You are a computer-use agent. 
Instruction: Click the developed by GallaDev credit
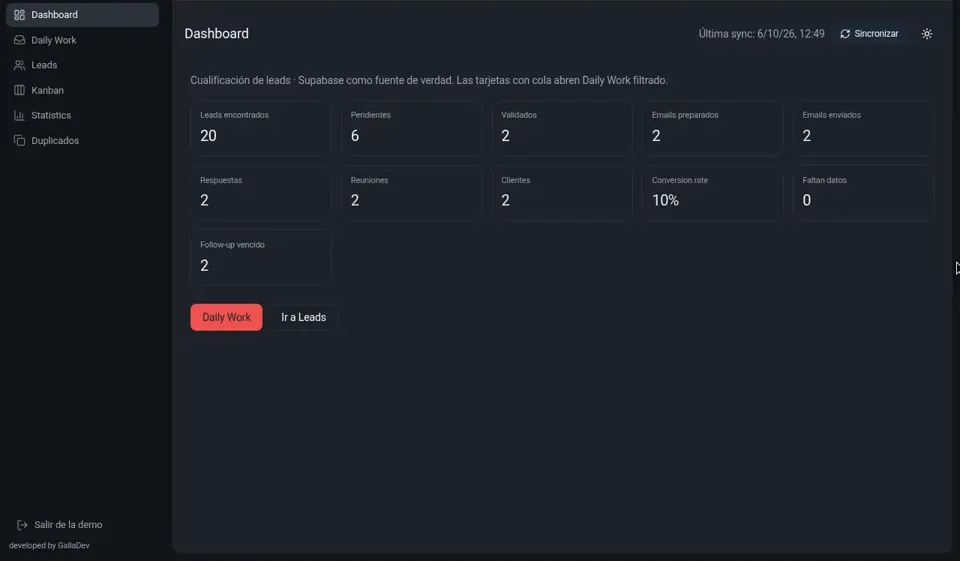pyautogui.click(x=49, y=546)
